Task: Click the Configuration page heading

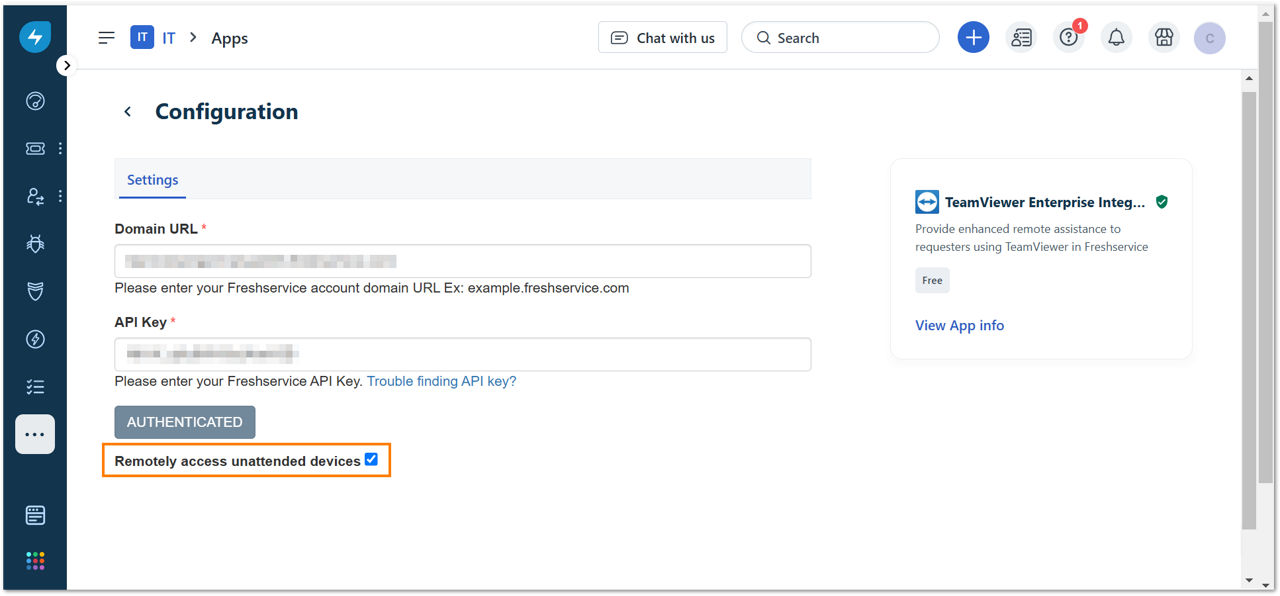Action: click(x=227, y=112)
